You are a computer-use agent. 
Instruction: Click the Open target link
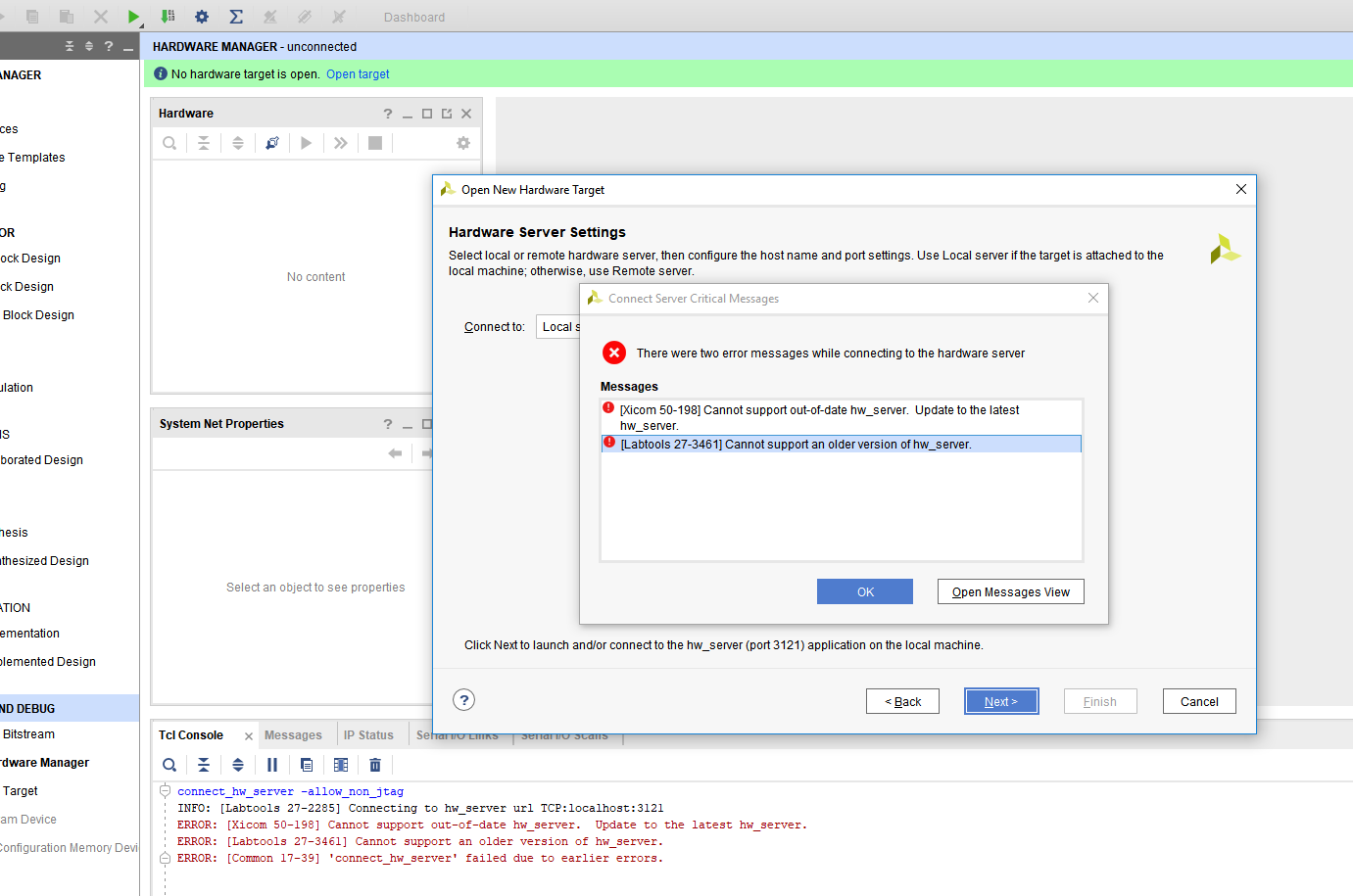click(x=358, y=74)
